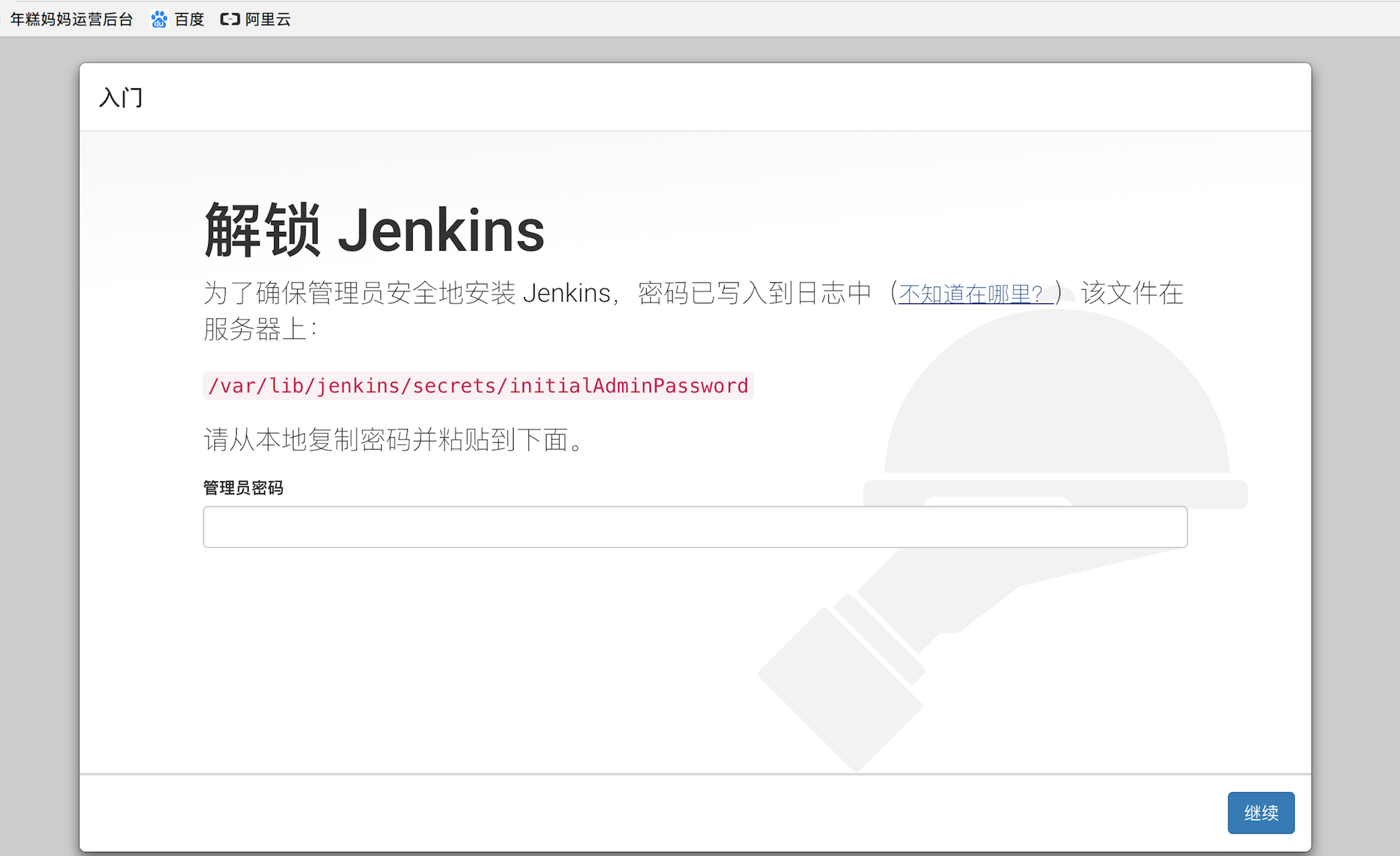Focus the 管理员密码 password input field
Screen dimensions: 1400x856
tap(695, 527)
